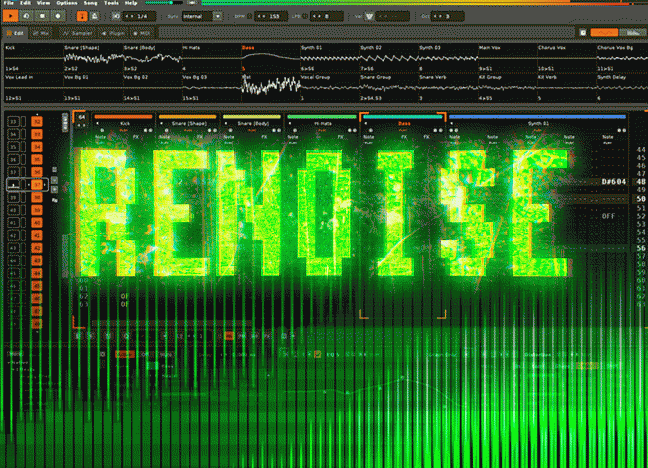Click the orange button at right of tab bar

[604, 33]
